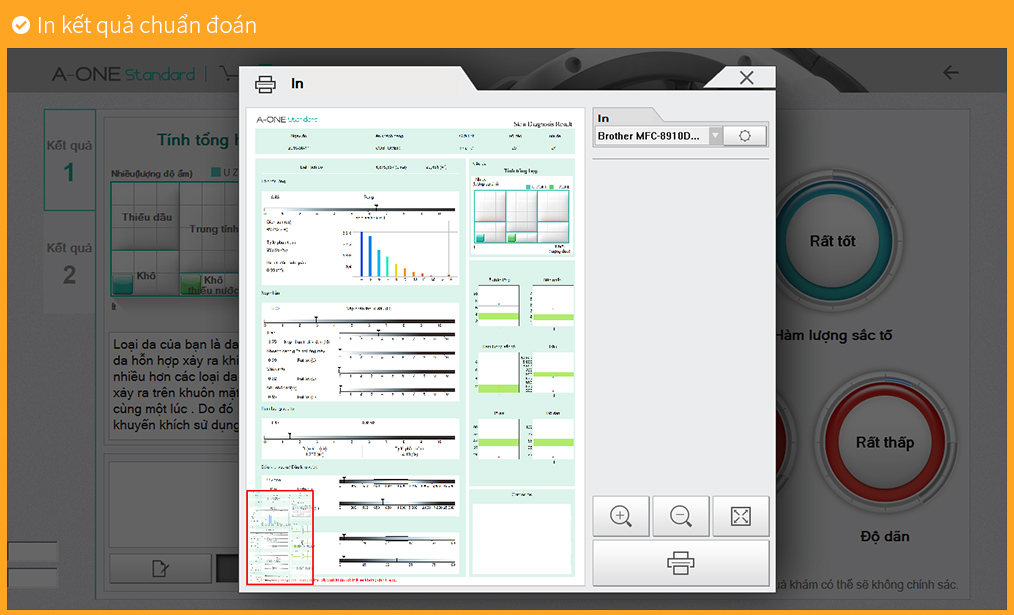Switch to Kết quả 1 tab
This screenshot has width=1014, height=615.
click(x=69, y=161)
